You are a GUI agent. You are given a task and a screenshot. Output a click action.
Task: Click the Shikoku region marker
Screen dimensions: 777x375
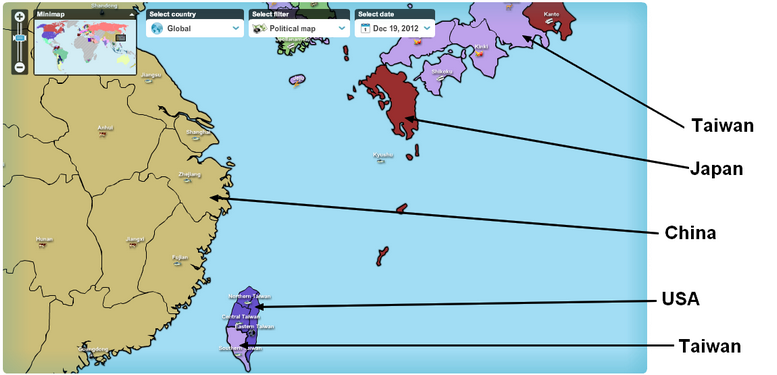point(439,77)
